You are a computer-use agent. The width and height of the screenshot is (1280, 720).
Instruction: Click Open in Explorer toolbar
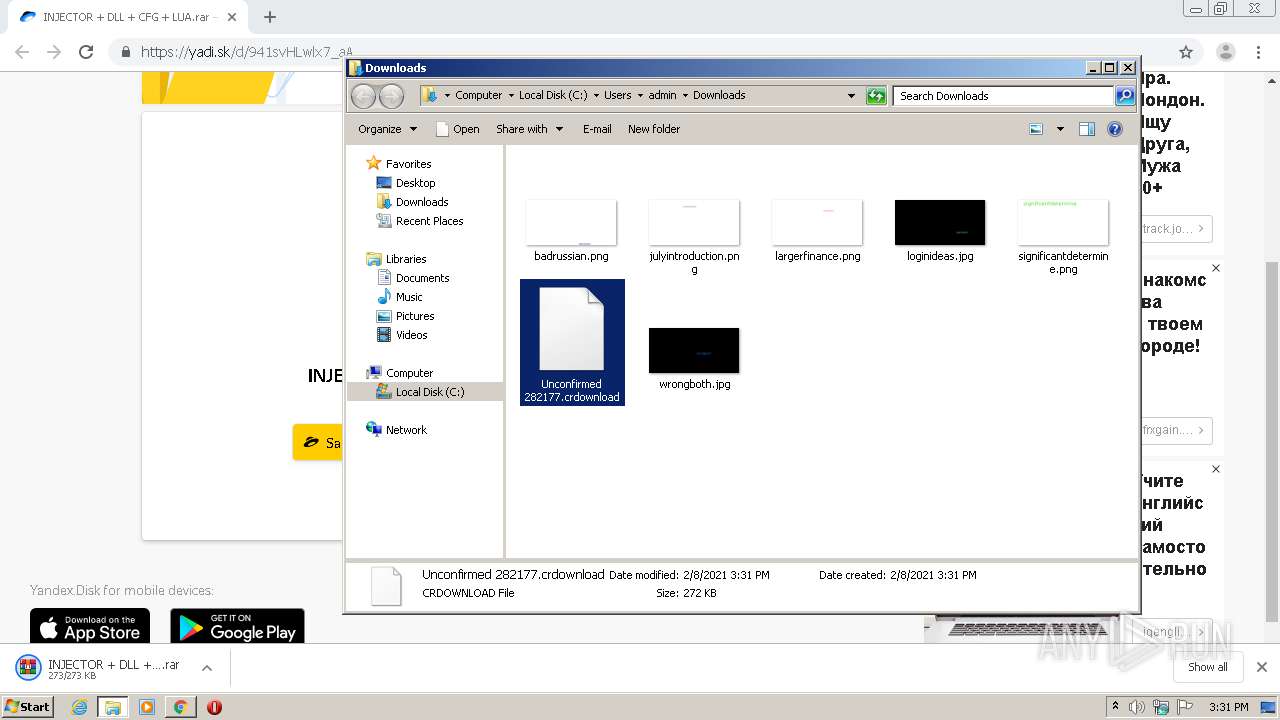click(458, 129)
